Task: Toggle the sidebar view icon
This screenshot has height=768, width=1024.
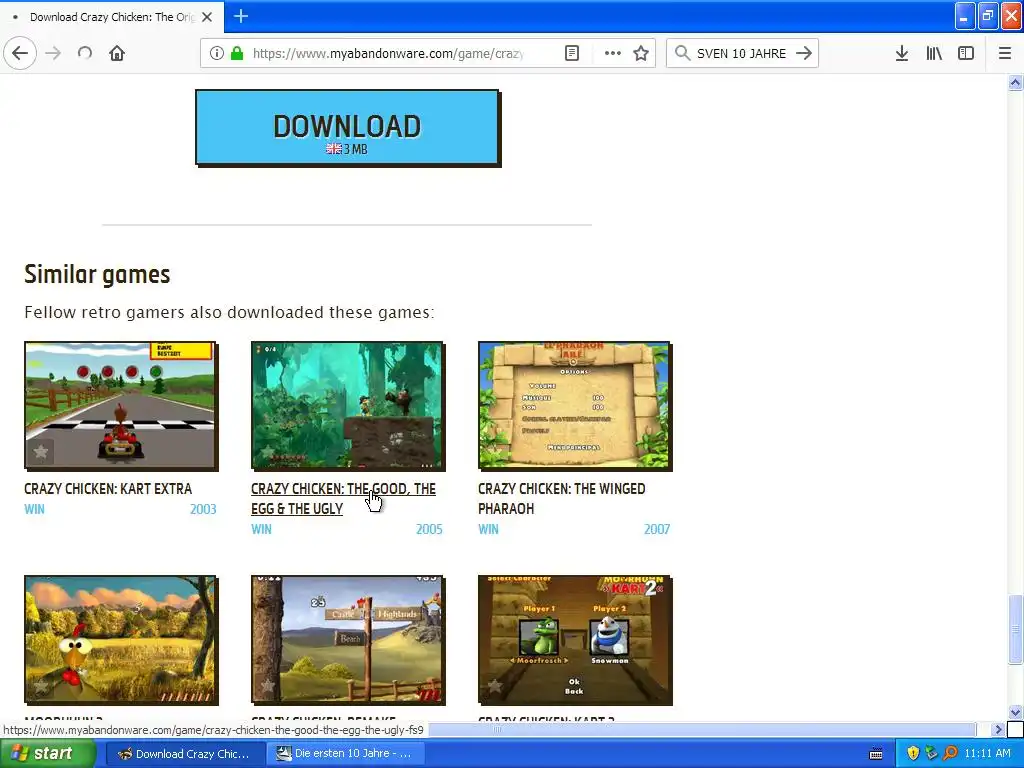Action: click(x=966, y=54)
